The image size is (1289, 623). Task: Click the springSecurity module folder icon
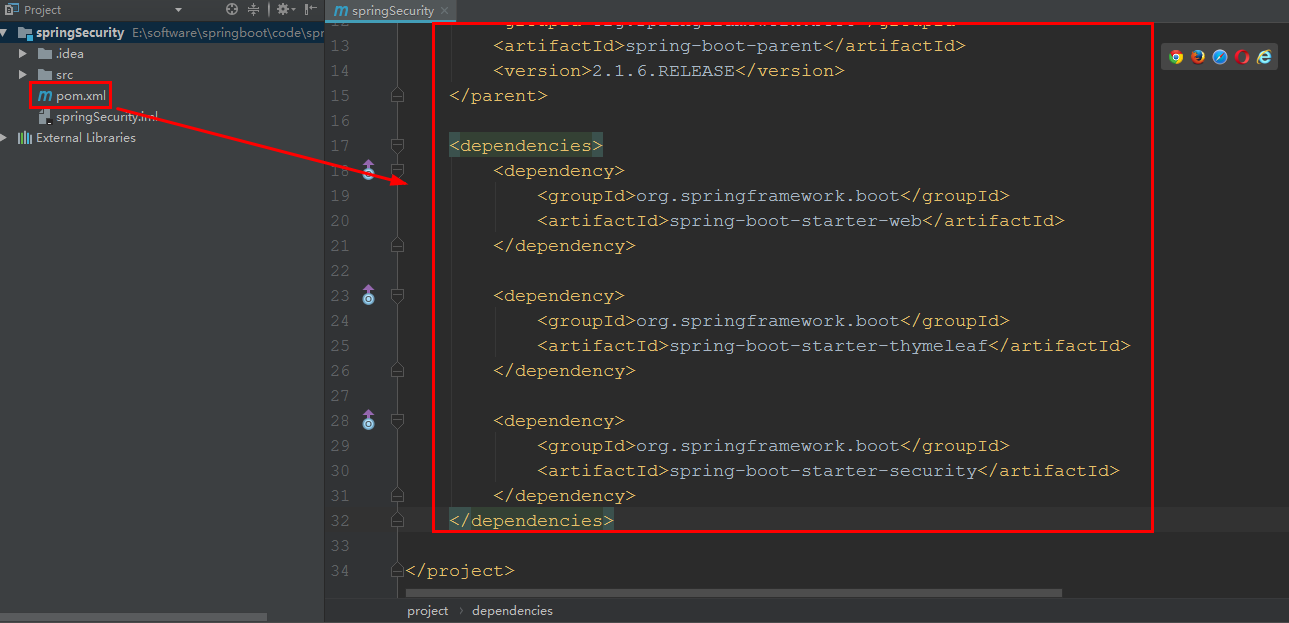click(x=26, y=33)
